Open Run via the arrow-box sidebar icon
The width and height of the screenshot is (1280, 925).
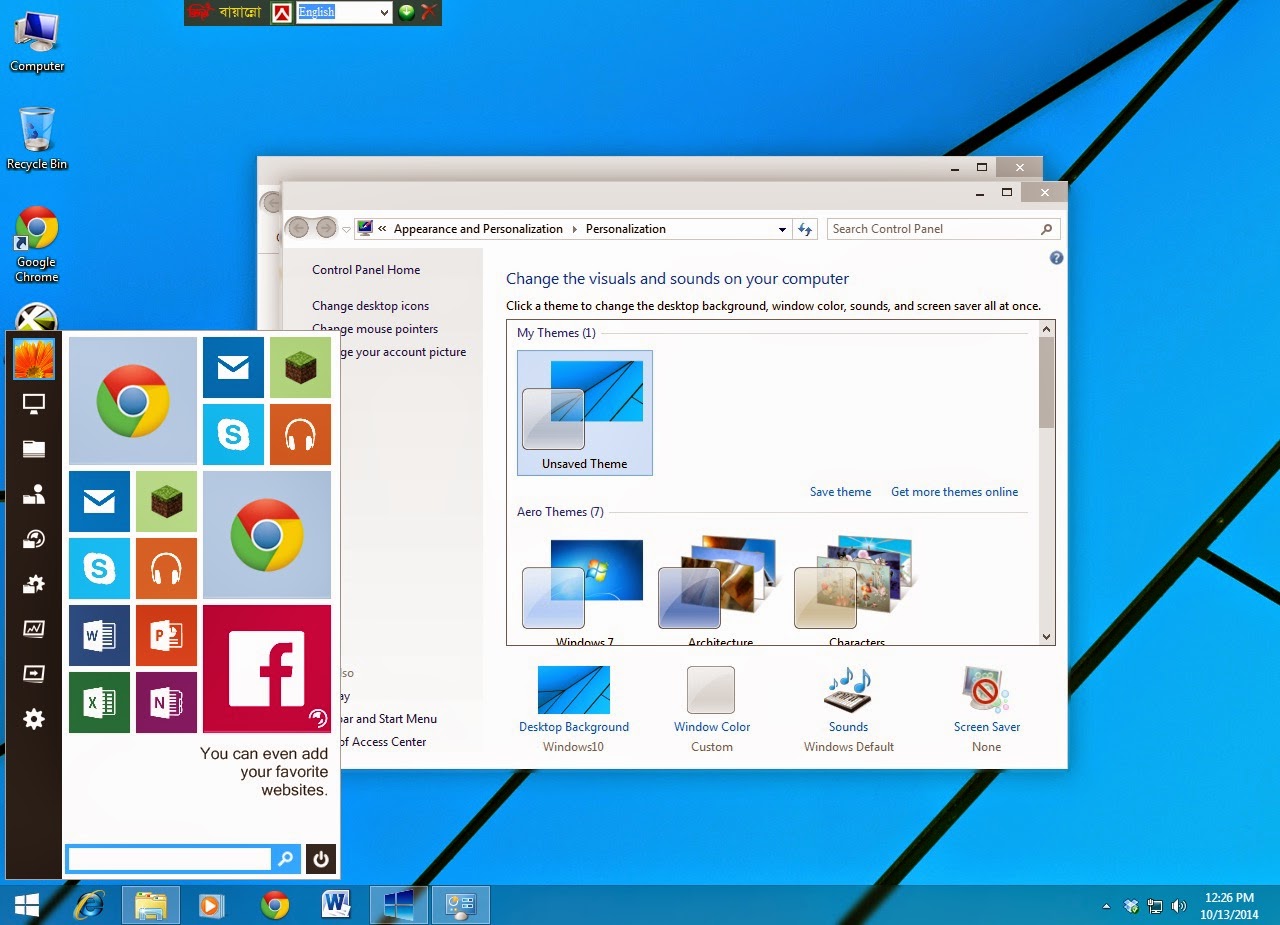pos(34,674)
